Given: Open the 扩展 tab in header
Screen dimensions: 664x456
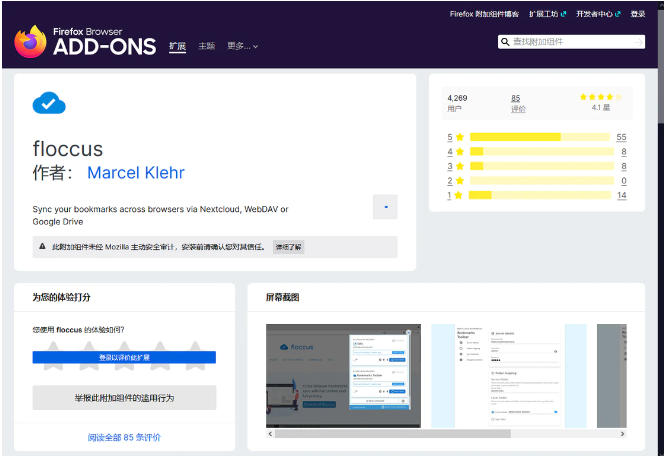Looking at the screenshot, I should click(x=177, y=46).
